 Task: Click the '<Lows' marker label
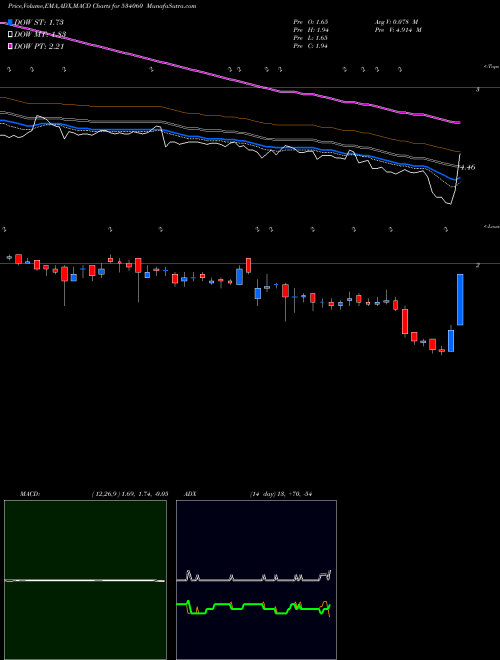coord(491,226)
